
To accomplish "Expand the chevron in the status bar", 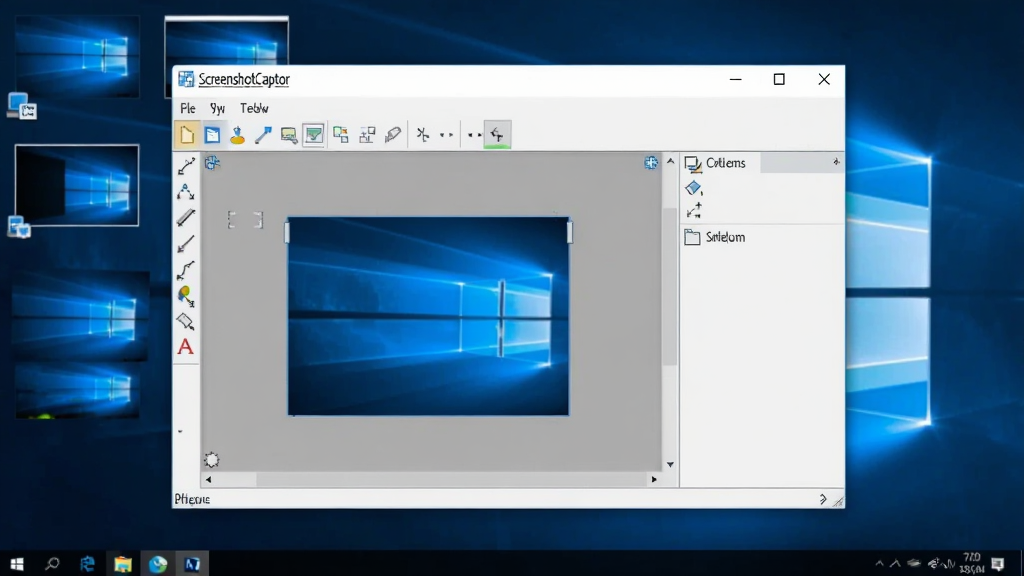I will (x=823, y=500).
